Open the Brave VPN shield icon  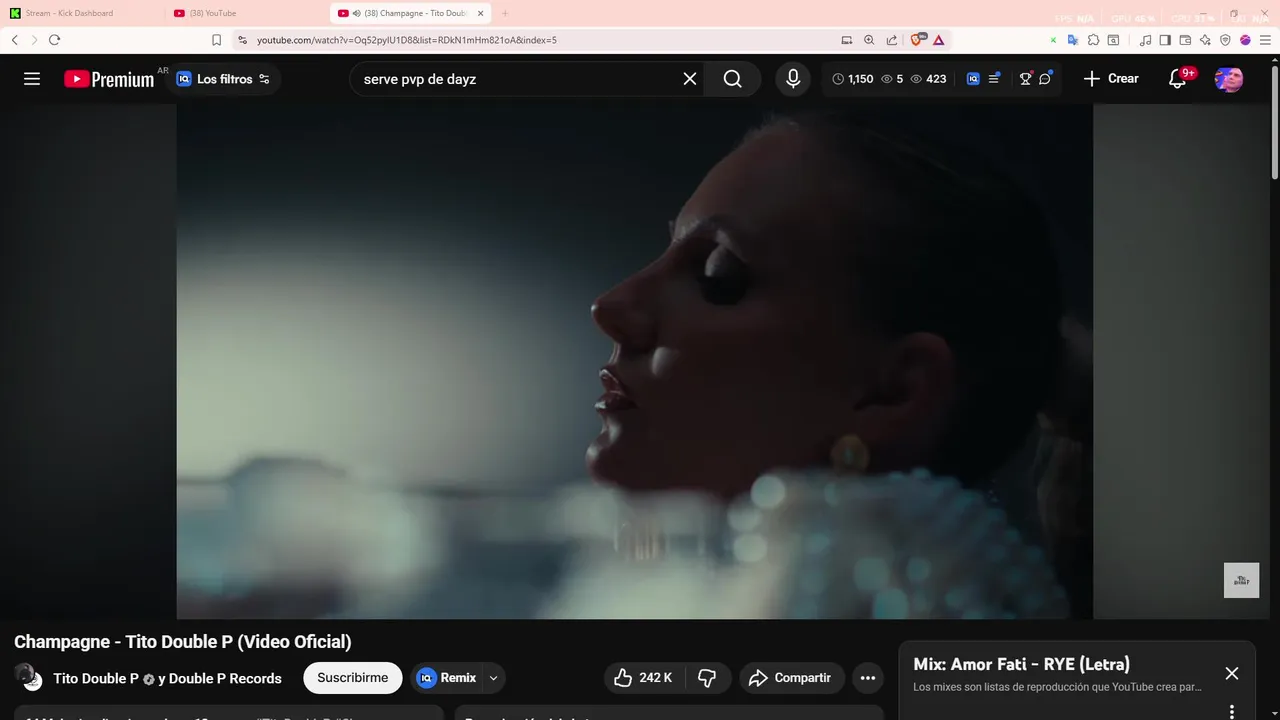pyautogui.click(x=1225, y=40)
